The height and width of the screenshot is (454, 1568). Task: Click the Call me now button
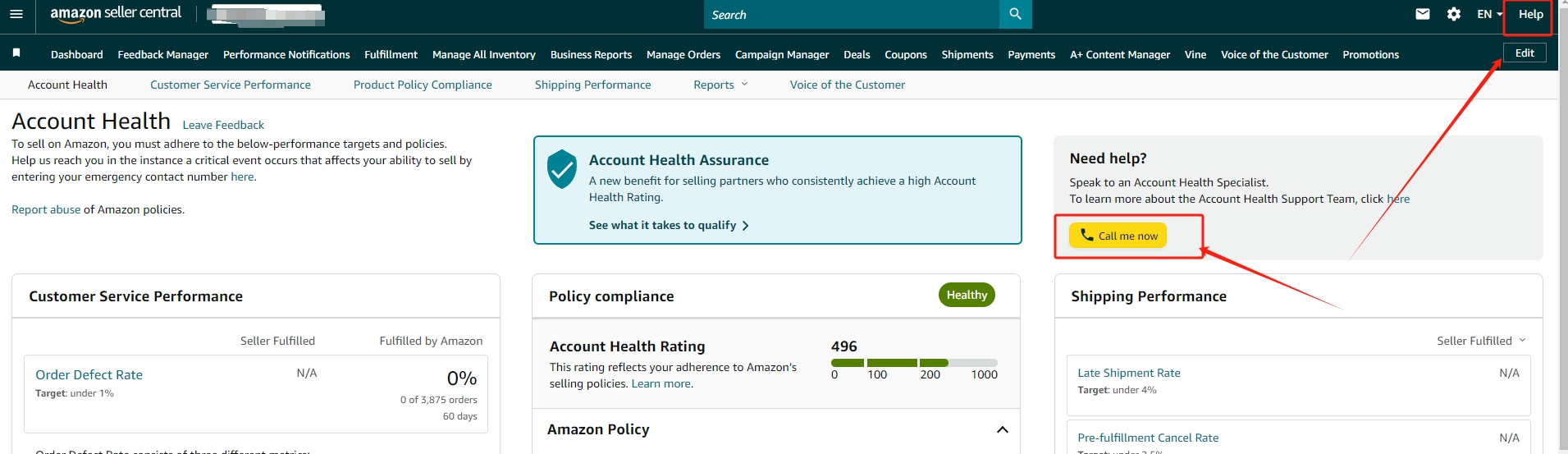[x=1118, y=236]
